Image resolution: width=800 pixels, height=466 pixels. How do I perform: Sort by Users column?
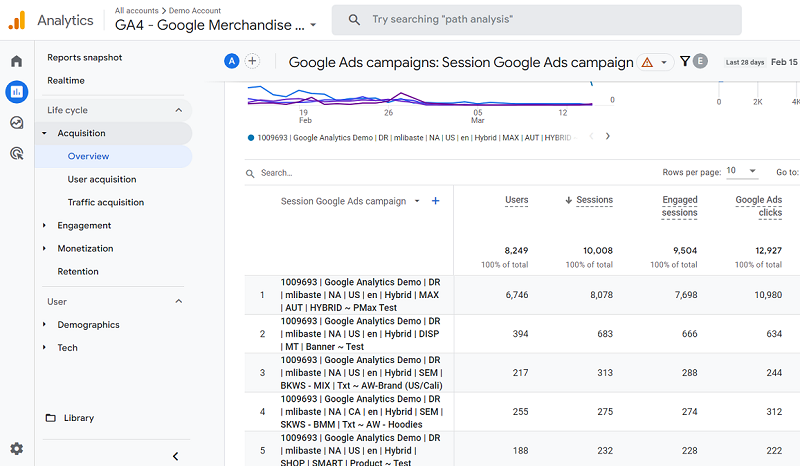click(x=516, y=200)
